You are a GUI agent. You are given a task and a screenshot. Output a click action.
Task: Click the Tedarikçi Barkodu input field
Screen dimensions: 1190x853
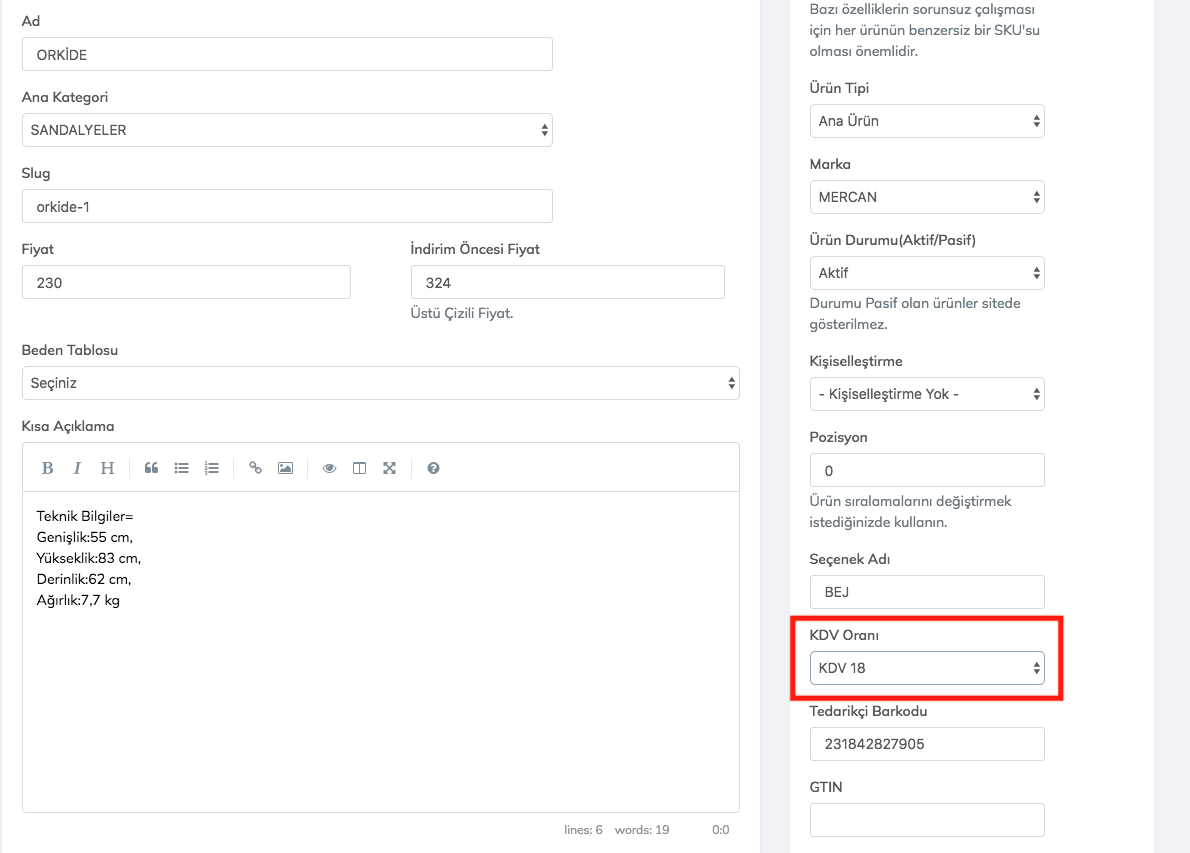926,744
